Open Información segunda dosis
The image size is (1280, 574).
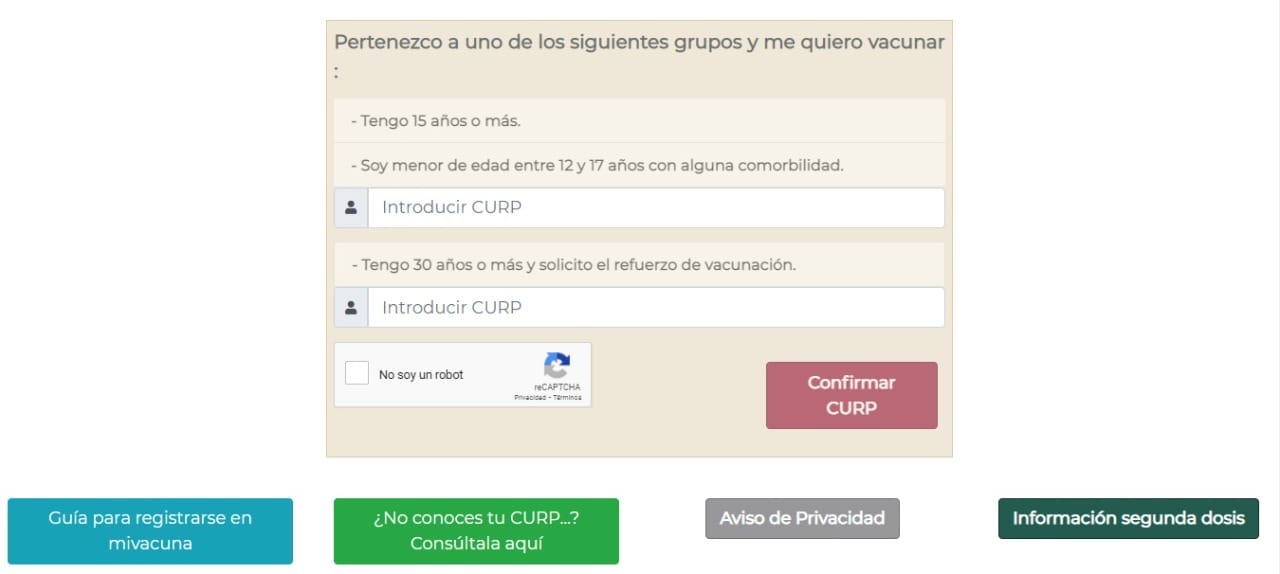tap(1128, 518)
